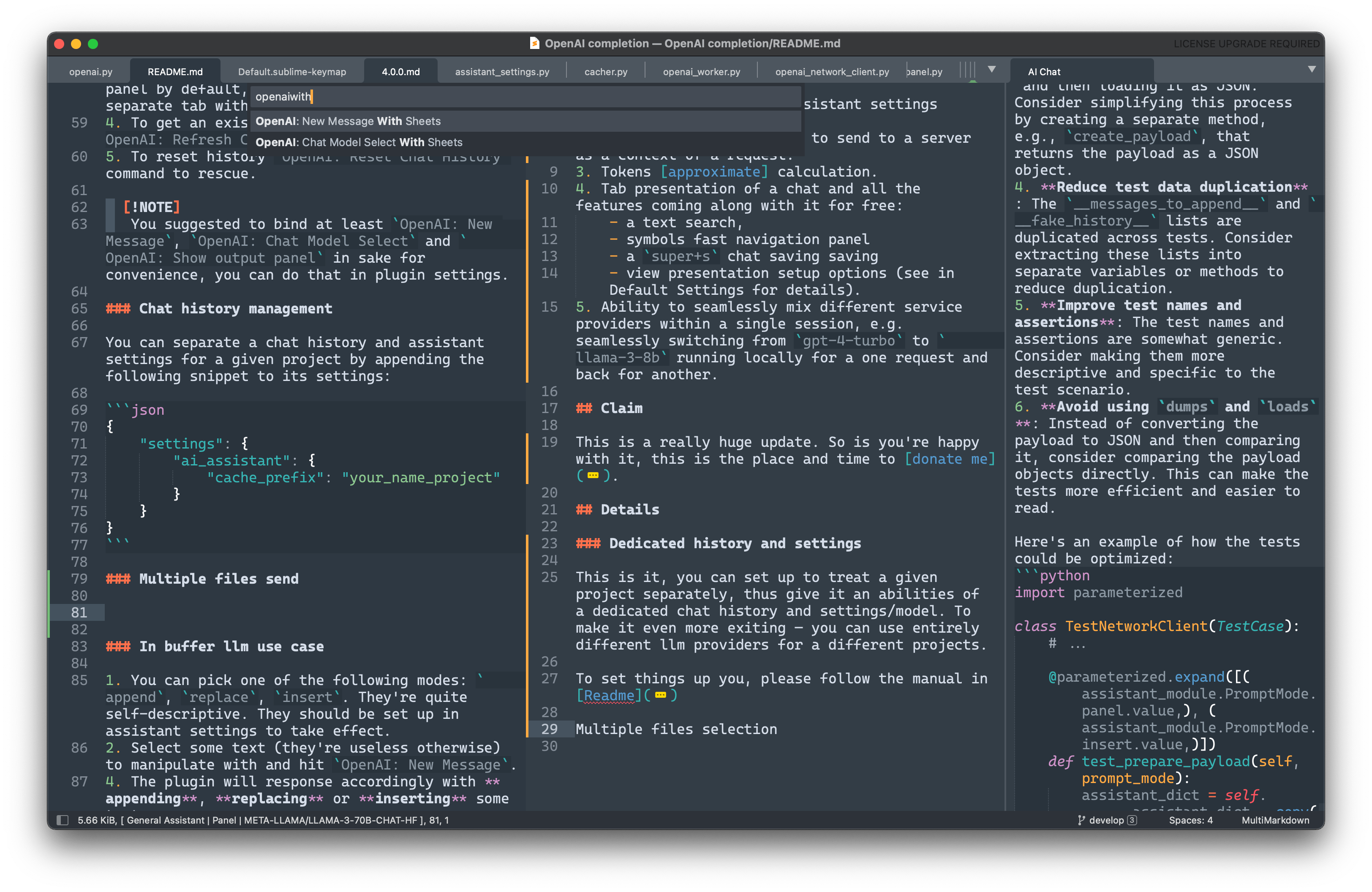Image resolution: width=1372 pixels, height=892 pixels.
Task: Change indentation via Spaces: 4
Action: (1190, 820)
